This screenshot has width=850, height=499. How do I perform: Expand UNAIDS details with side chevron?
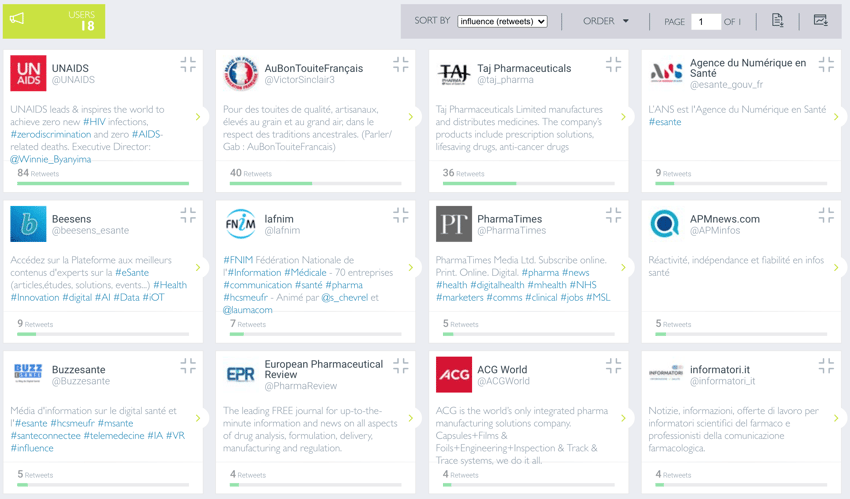coord(198,116)
